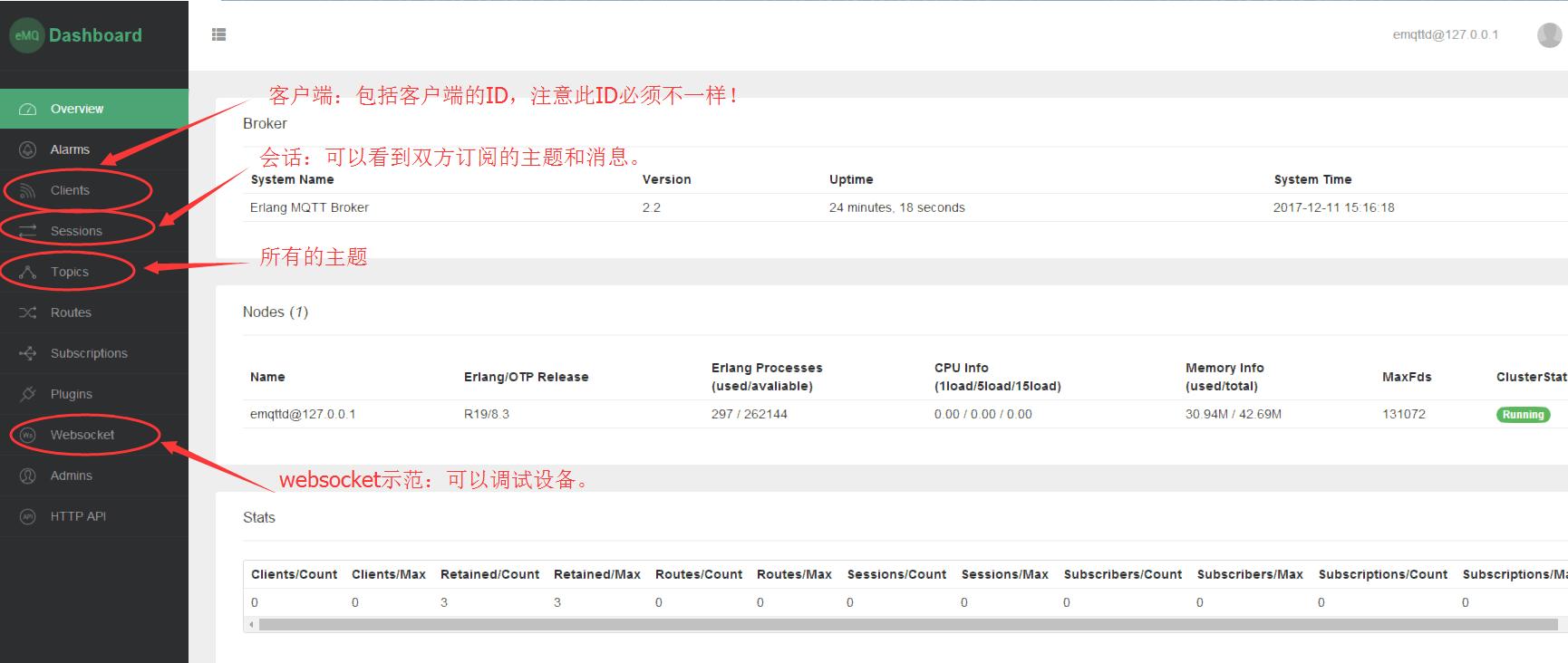The image size is (1568, 663).
Task: Select uptime 24 minutes, 18 seconds
Action: [x=897, y=207]
